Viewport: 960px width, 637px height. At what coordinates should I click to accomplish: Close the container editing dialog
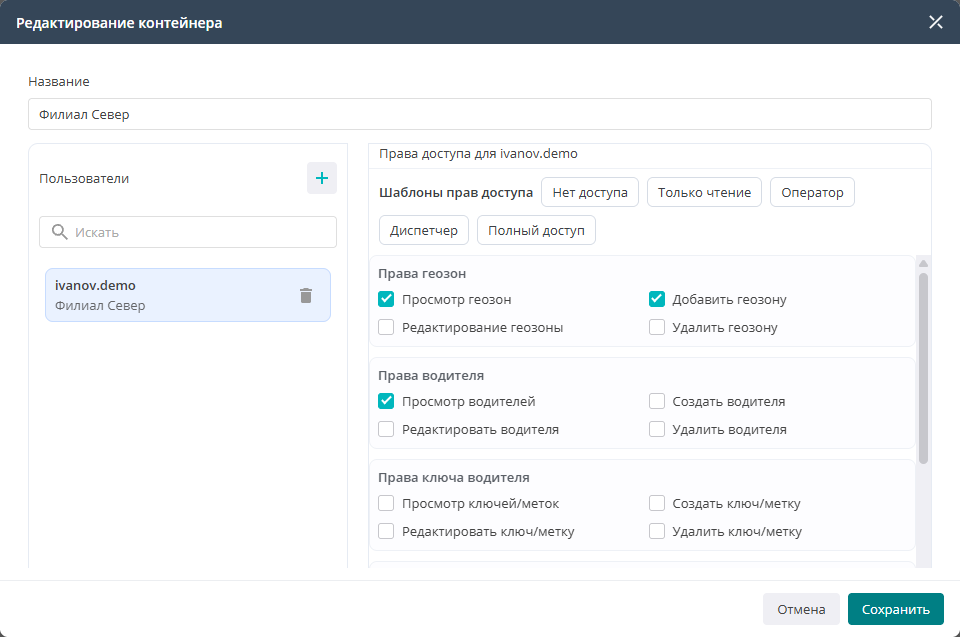coord(936,22)
